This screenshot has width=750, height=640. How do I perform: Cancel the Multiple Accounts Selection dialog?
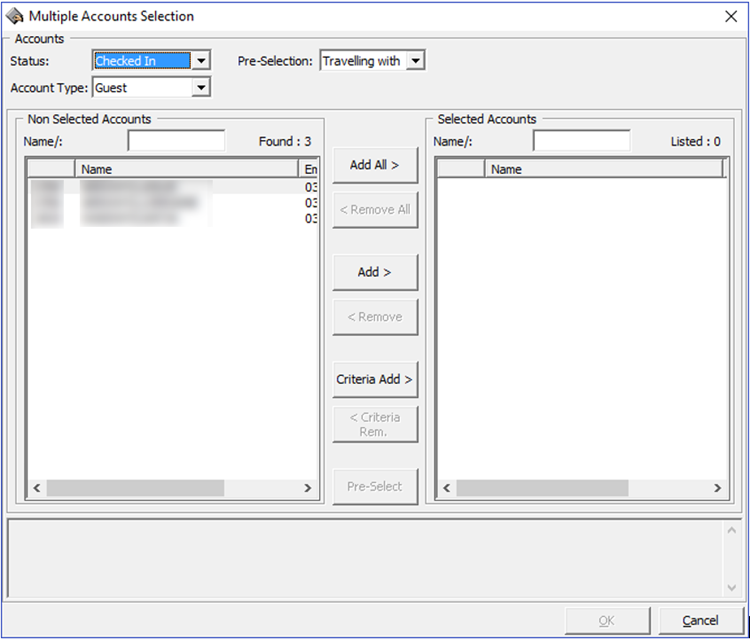700,620
